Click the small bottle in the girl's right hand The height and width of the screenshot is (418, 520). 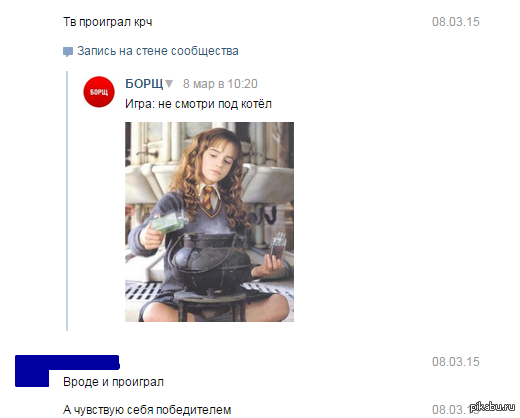click(x=278, y=246)
